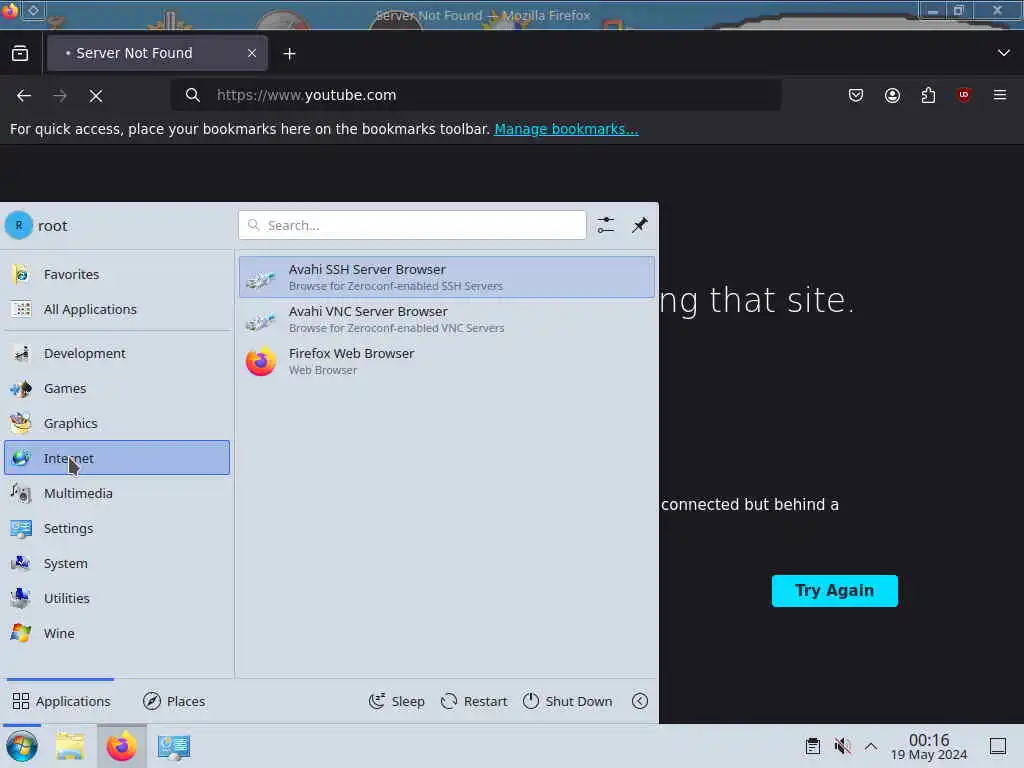This screenshot has width=1024, height=768.
Task: Click the root user avatar
Action: (19, 225)
